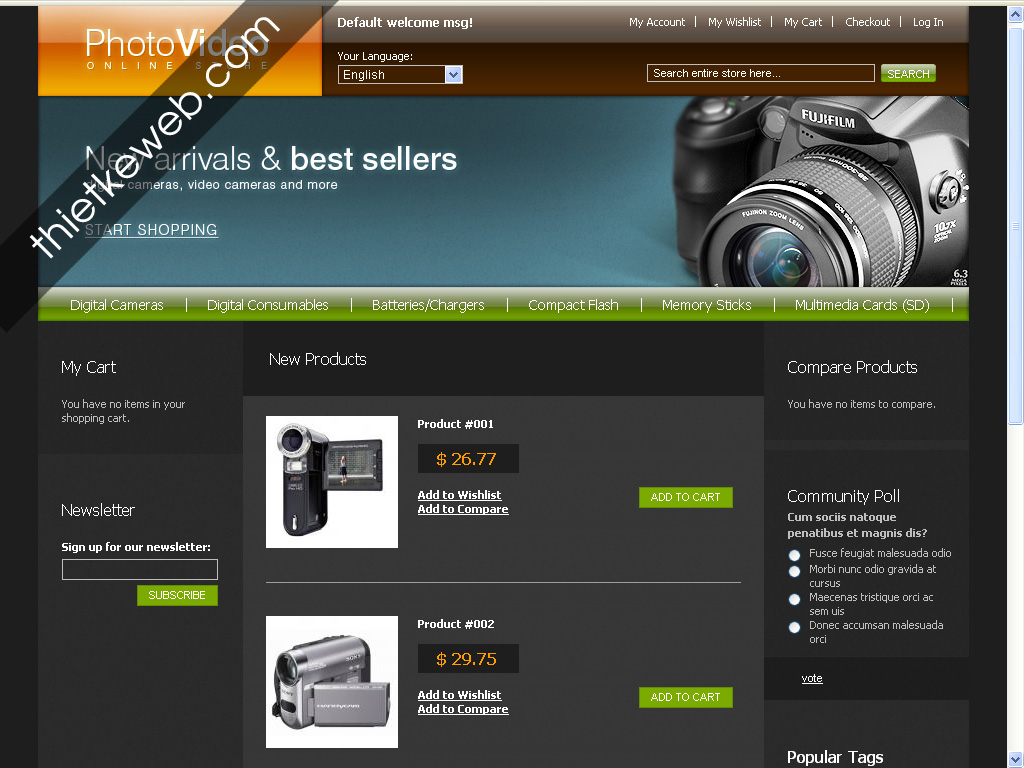The width and height of the screenshot is (1024, 768).
Task: Open the Checkout link
Action: pyautogui.click(x=867, y=22)
